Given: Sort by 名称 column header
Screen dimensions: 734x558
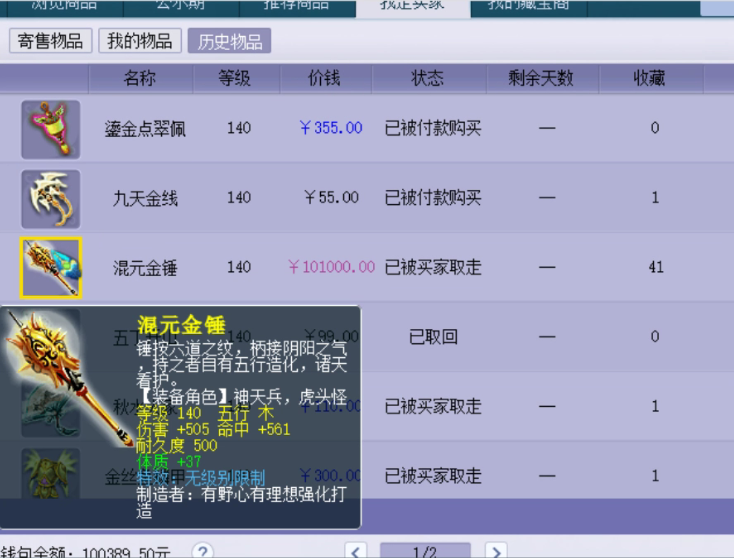Looking at the screenshot, I should point(140,78).
